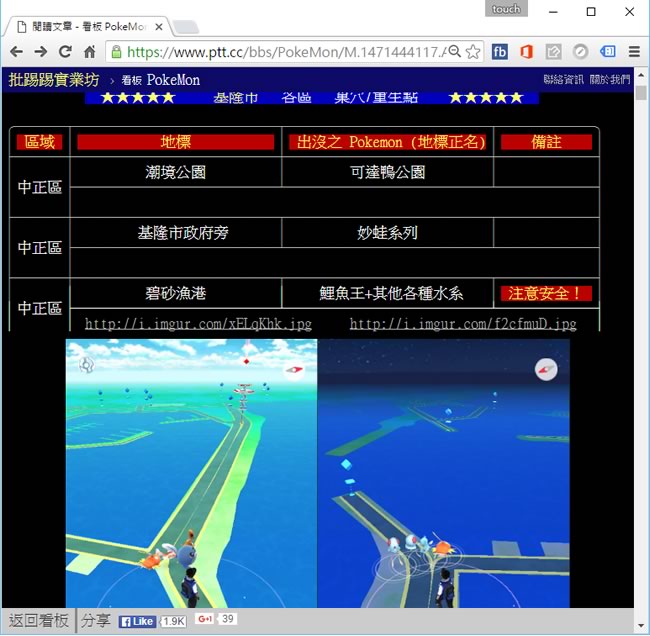Click the touch badge in title bar
The width and height of the screenshot is (650, 636).
pos(506,9)
